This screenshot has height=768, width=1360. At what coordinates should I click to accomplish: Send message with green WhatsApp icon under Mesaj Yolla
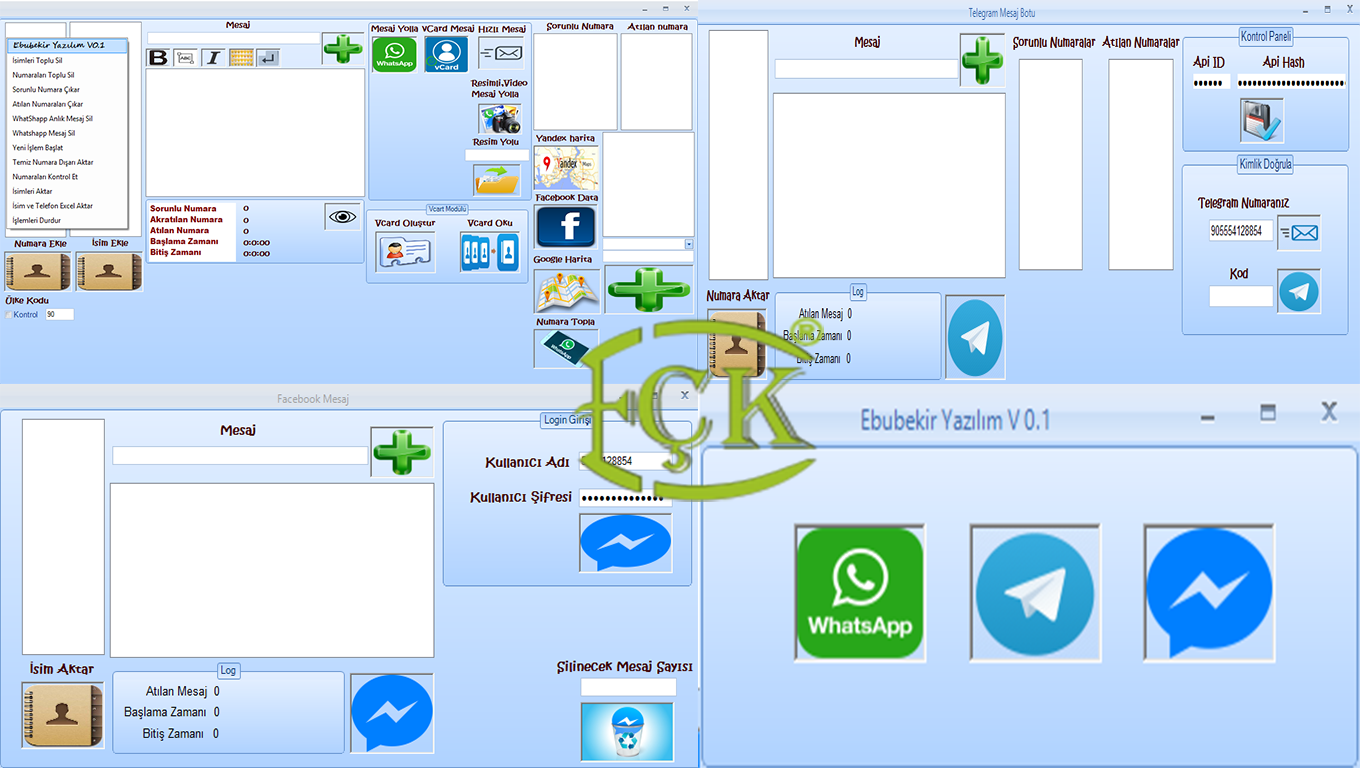pyautogui.click(x=394, y=54)
